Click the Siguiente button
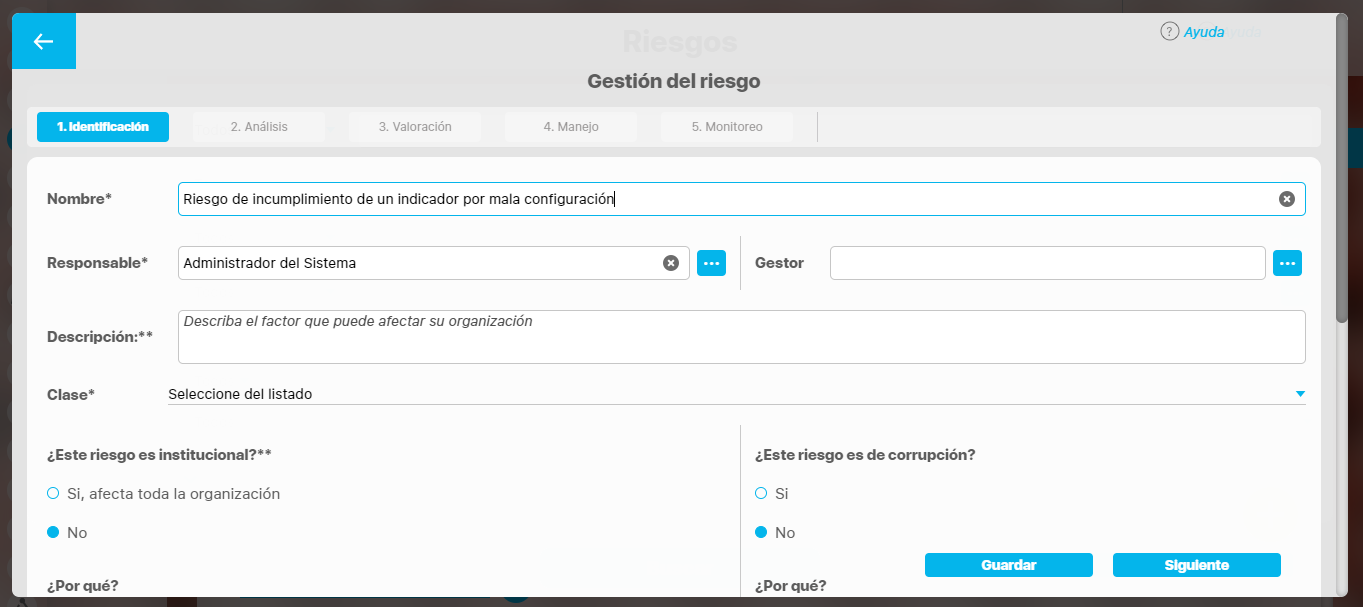Image resolution: width=1363 pixels, height=607 pixels. (x=1196, y=565)
